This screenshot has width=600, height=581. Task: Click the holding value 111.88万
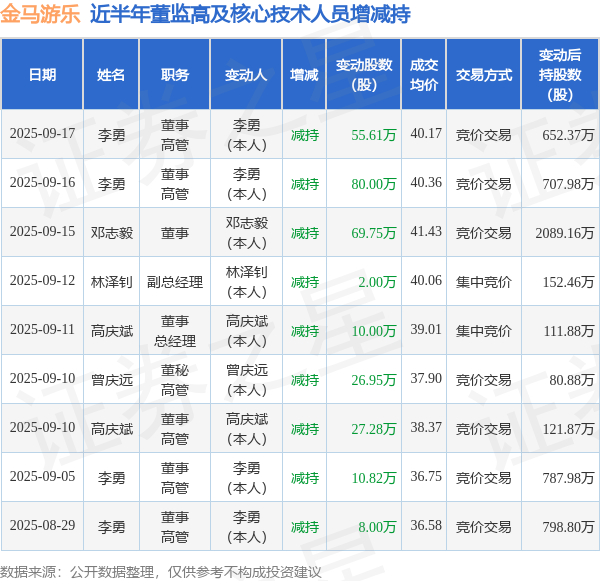point(569,331)
